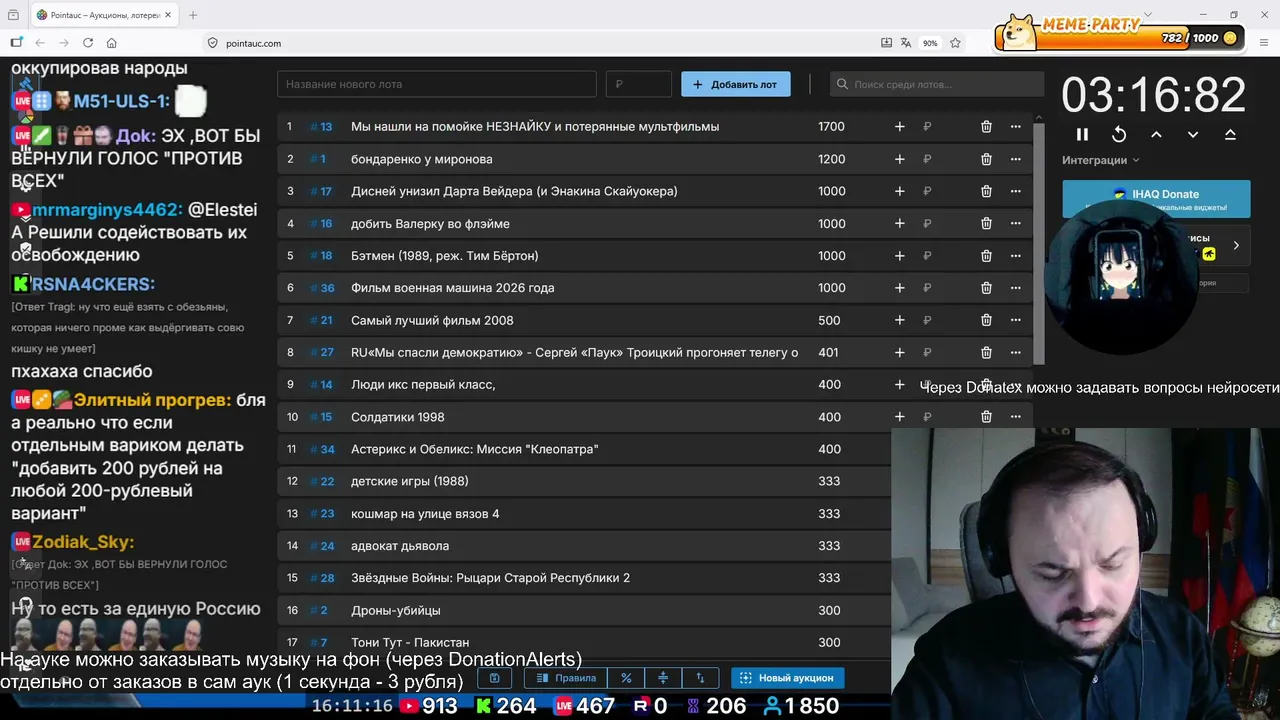The height and width of the screenshot is (720, 1280).
Task: Delete the бондаренко у миронова lot
Action: click(x=986, y=159)
